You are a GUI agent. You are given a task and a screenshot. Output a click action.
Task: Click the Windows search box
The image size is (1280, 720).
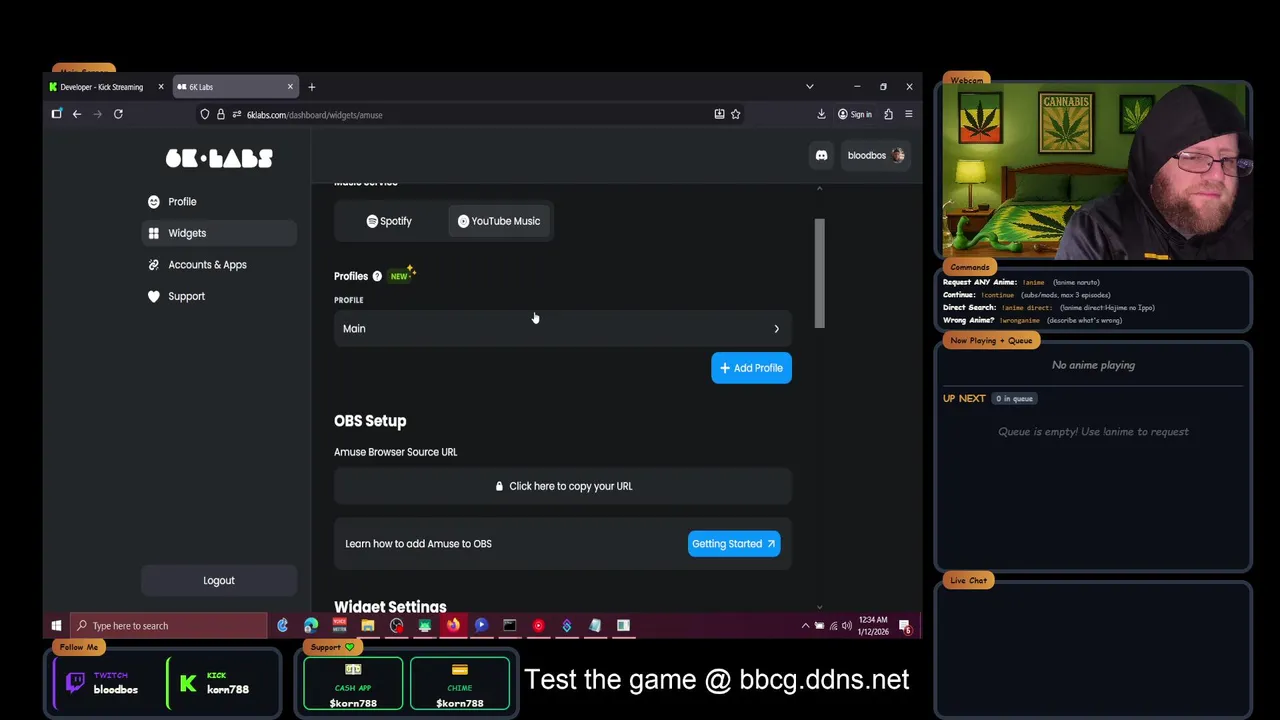pyautogui.click(x=168, y=626)
